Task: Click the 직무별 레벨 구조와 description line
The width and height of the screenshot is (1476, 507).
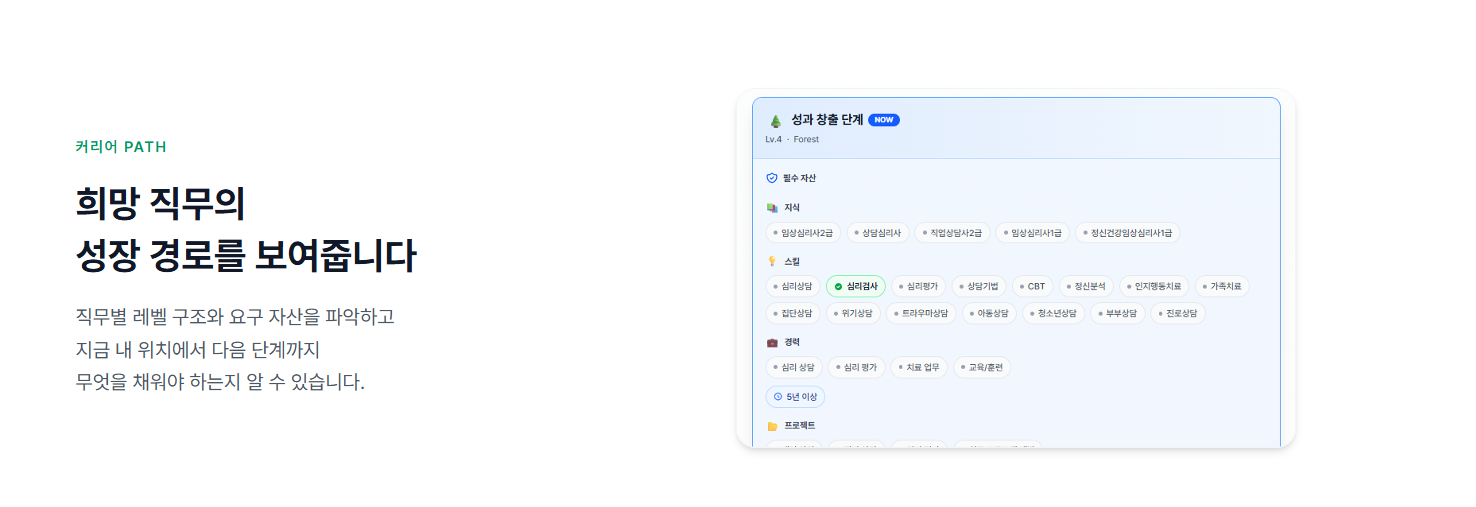Action: [x=235, y=317]
